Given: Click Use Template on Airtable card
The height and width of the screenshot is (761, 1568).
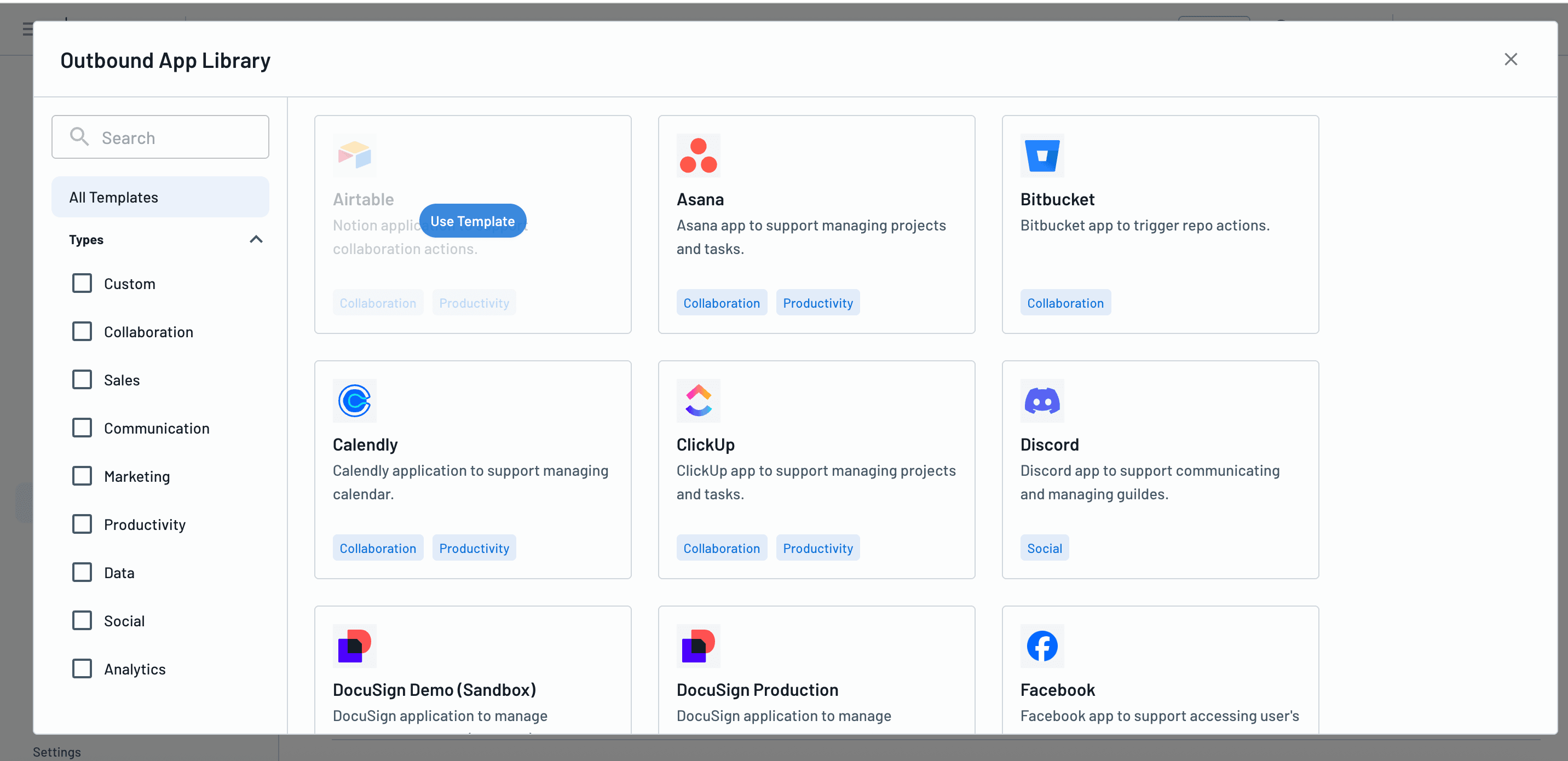Looking at the screenshot, I should pyautogui.click(x=472, y=221).
